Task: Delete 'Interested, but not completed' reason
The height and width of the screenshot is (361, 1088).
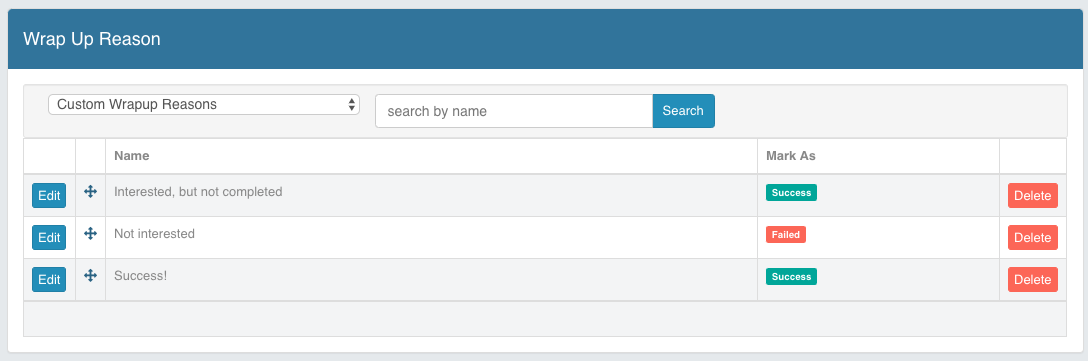Action: [1032, 196]
